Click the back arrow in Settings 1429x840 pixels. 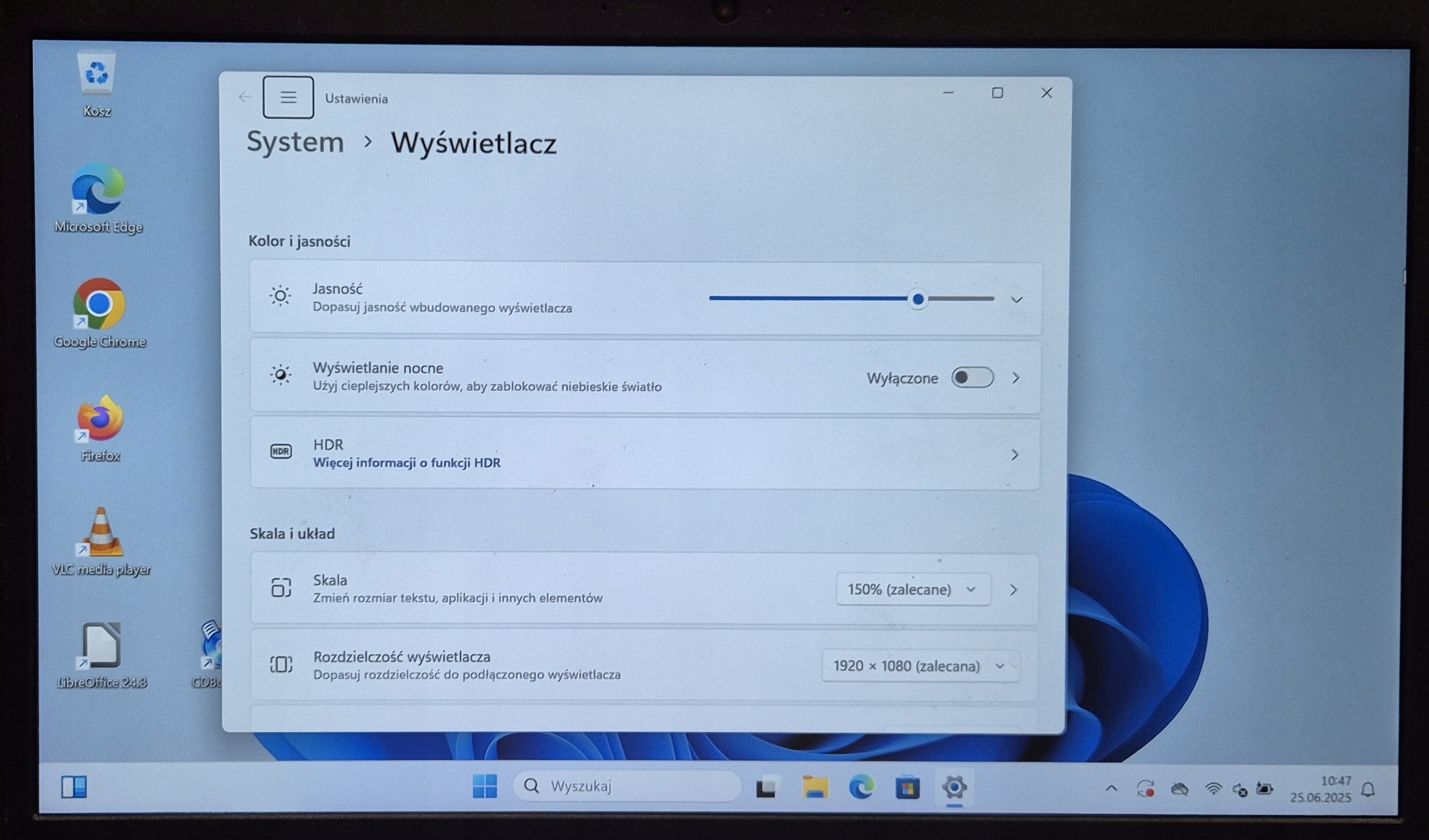click(x=245, y=97)
